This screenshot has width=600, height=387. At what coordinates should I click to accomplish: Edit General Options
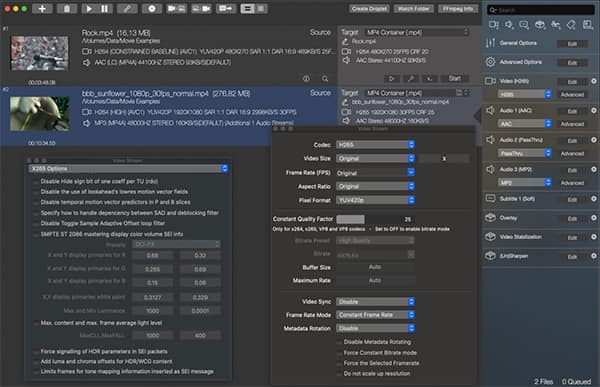[572, 44]
